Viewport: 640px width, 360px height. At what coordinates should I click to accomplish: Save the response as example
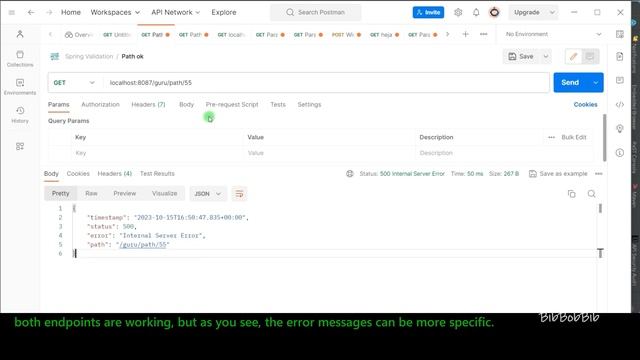(558, 174)
